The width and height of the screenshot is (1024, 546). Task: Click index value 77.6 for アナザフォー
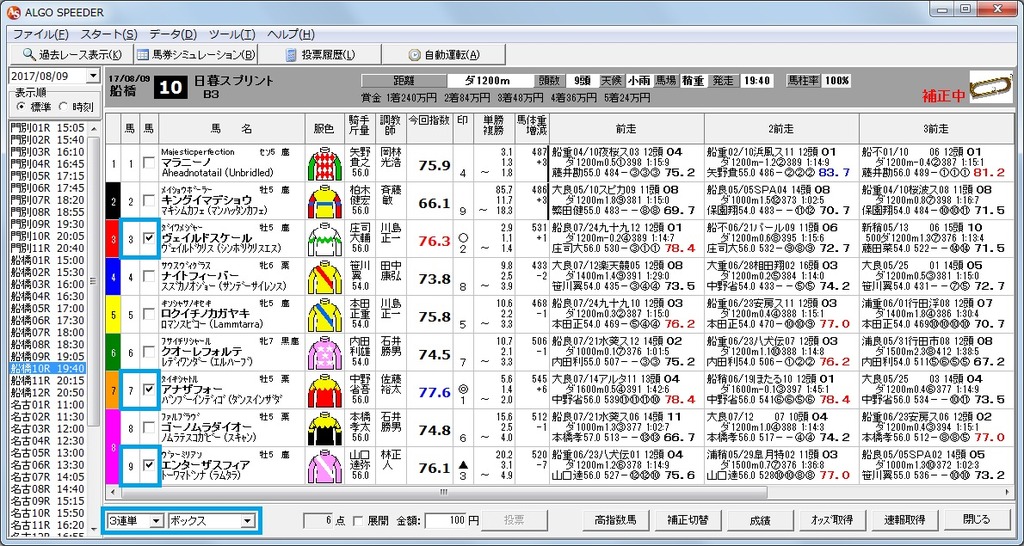(434, 392)
